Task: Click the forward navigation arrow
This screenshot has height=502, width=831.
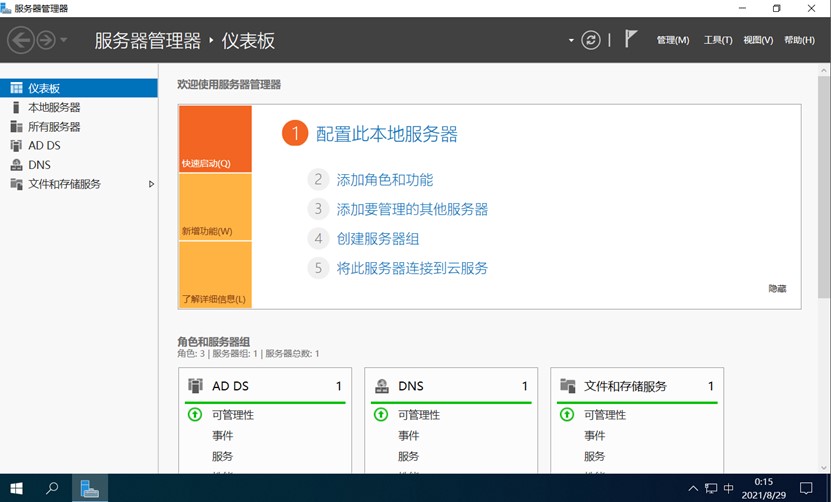Action: (46, 40)
